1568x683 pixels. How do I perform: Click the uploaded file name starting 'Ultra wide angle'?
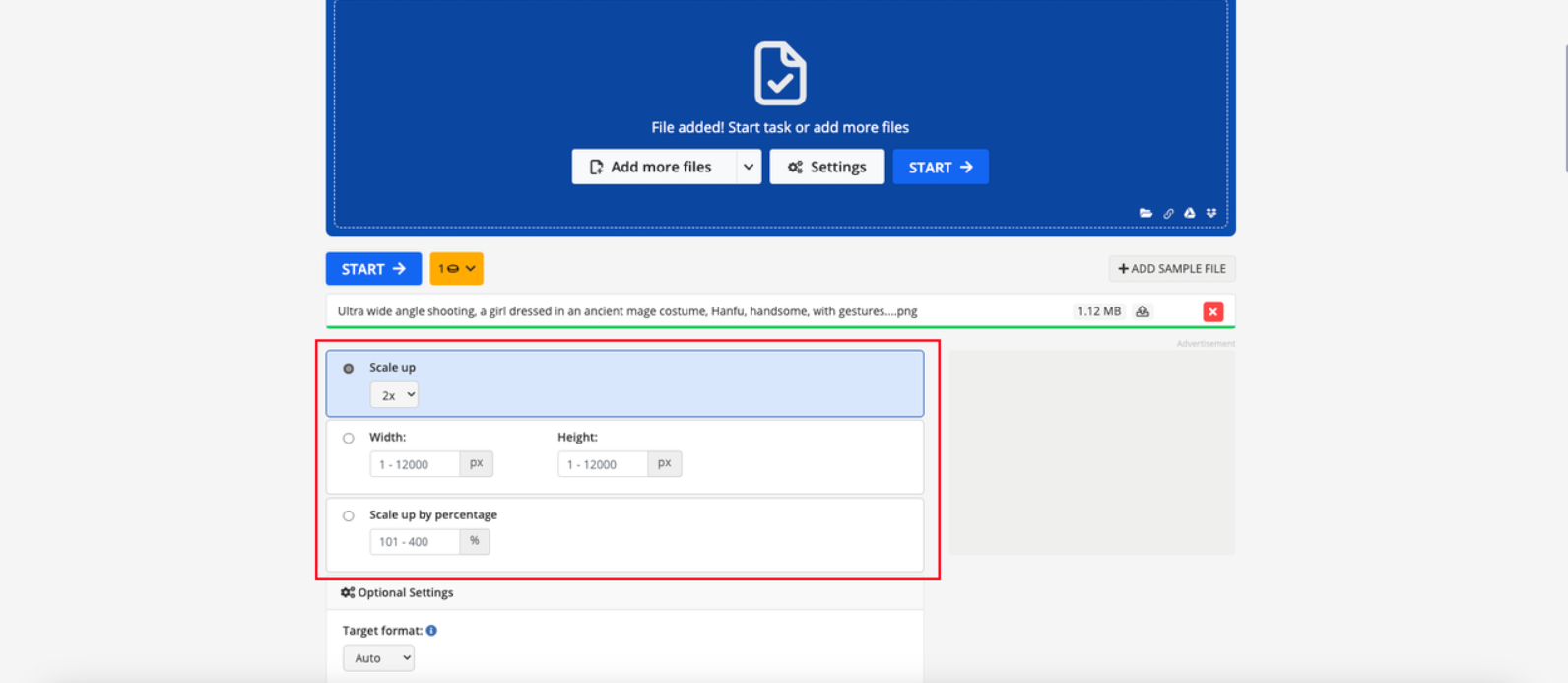click(627, 311)
